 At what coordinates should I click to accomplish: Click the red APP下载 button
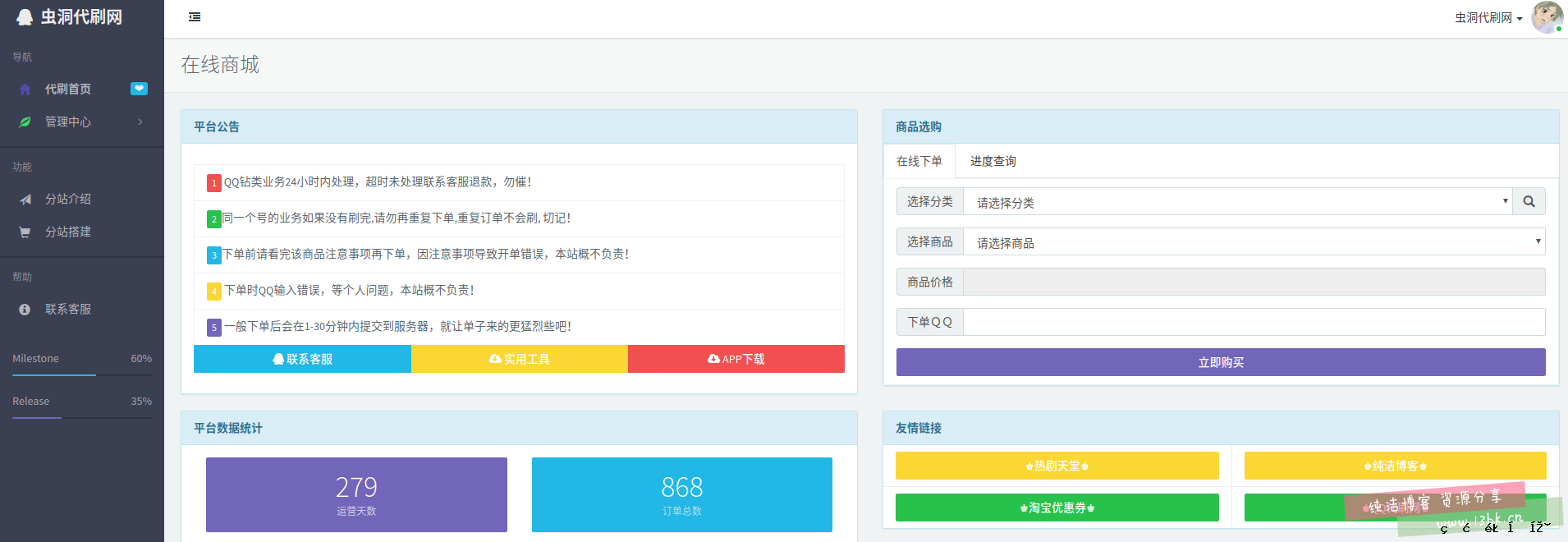[x=736, y=360]
